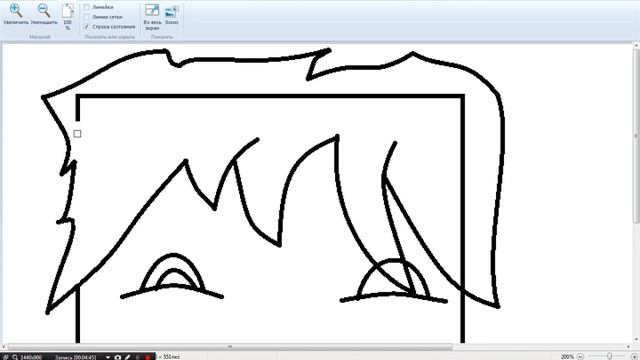Image resolution: width=640 pixels, height=360 pixels.
Task: Click the pencil draw icon in recorder bar
Action: pos(127,357)
